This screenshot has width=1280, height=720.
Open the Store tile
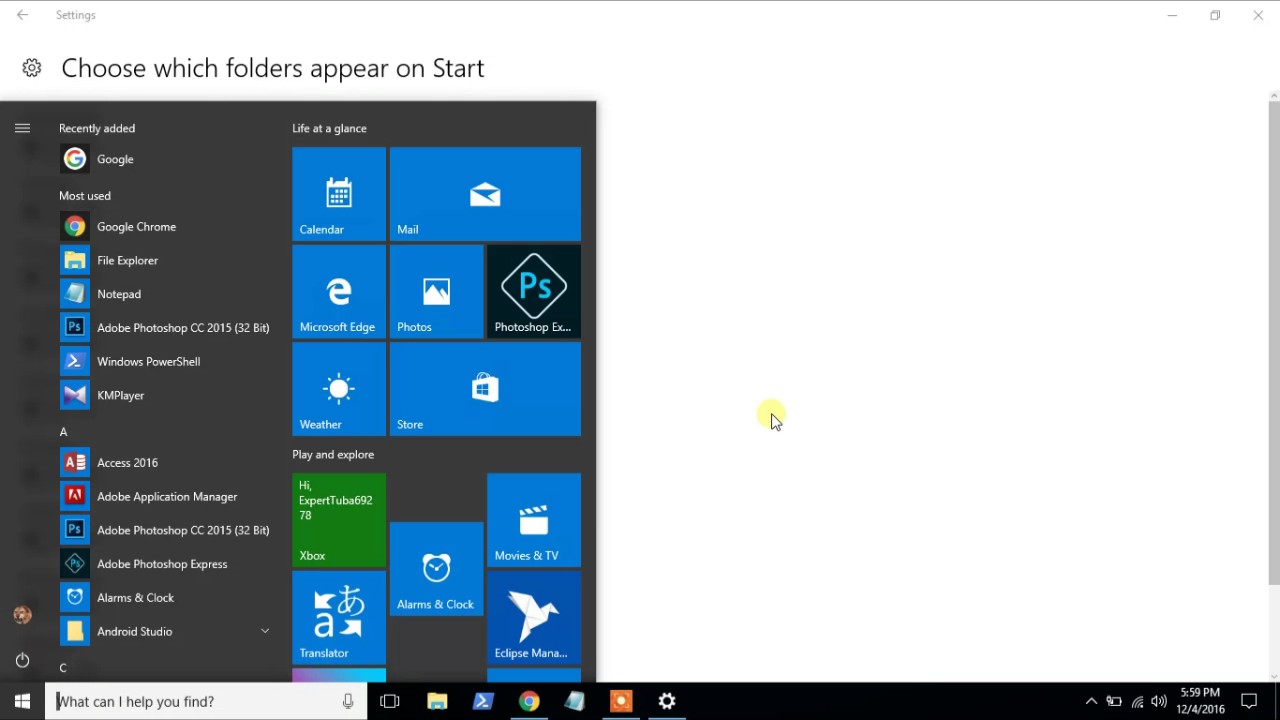[x=485, y=389]
